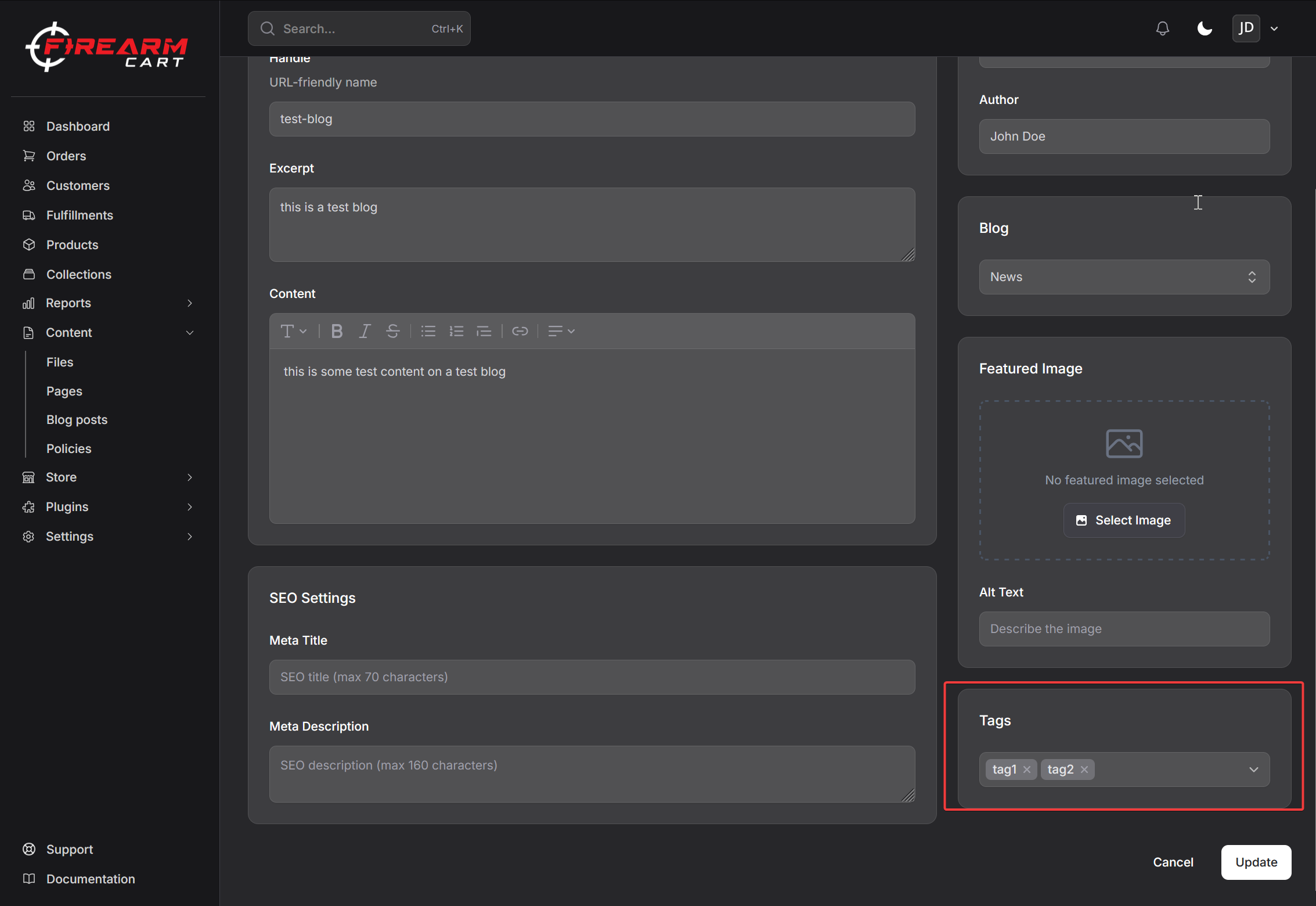Screen dimensions: 1316x906
Task: Expand user menu chevron beside JD
Action: pyautogui.click(x=1274, y=28)
